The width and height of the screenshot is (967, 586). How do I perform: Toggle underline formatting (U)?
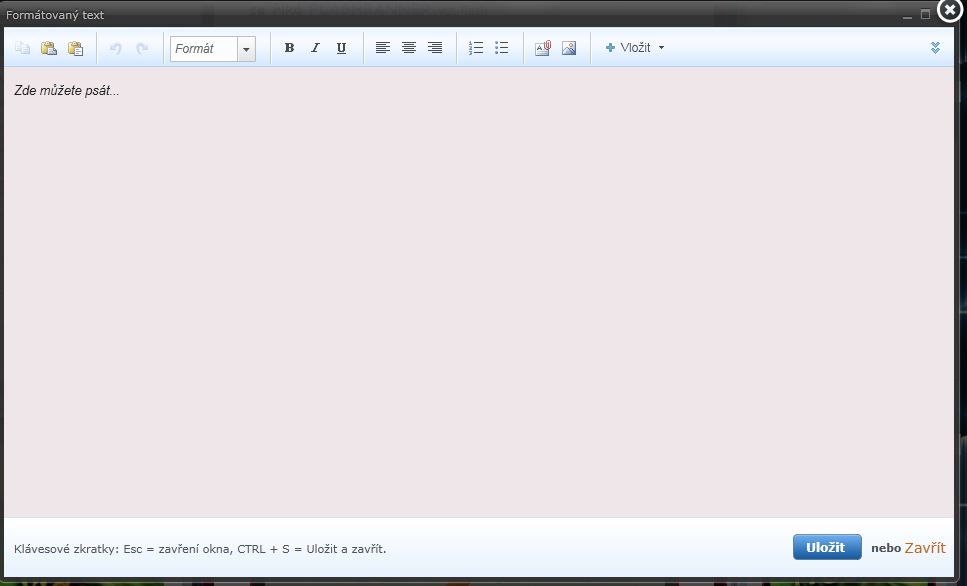342,48
